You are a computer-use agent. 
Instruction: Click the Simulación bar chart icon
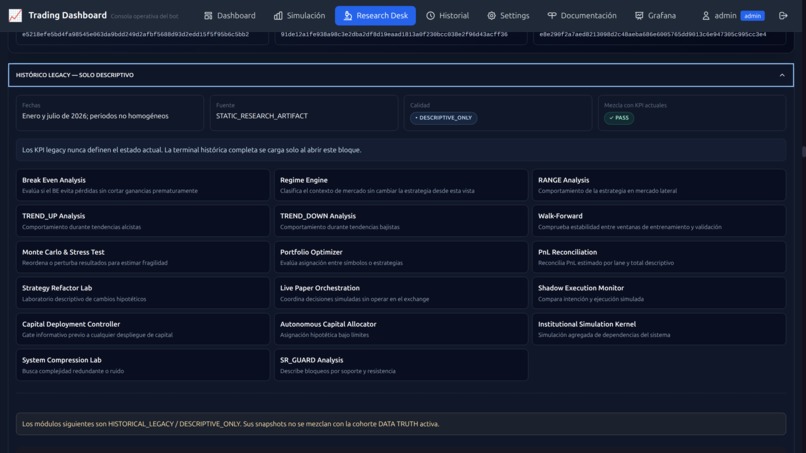(278, 16)
